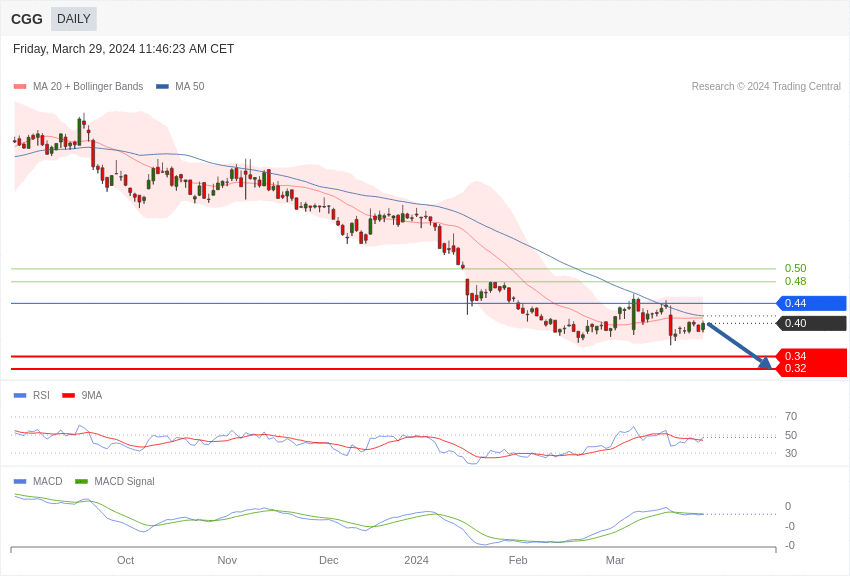
Task: Click the blue downward trend arrow
Action: click(x=739, y=346)
